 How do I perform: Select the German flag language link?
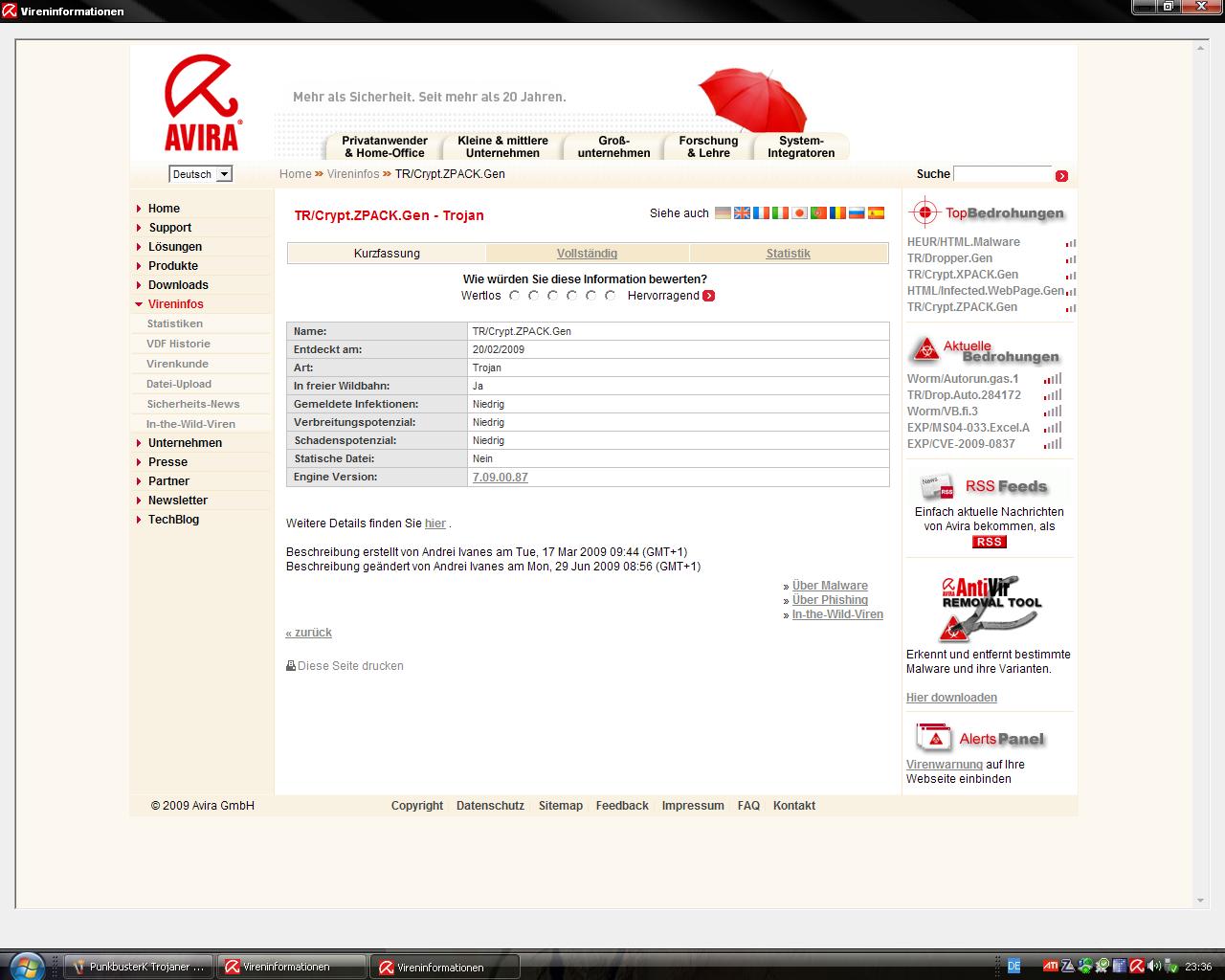click(x=723, y=213)
